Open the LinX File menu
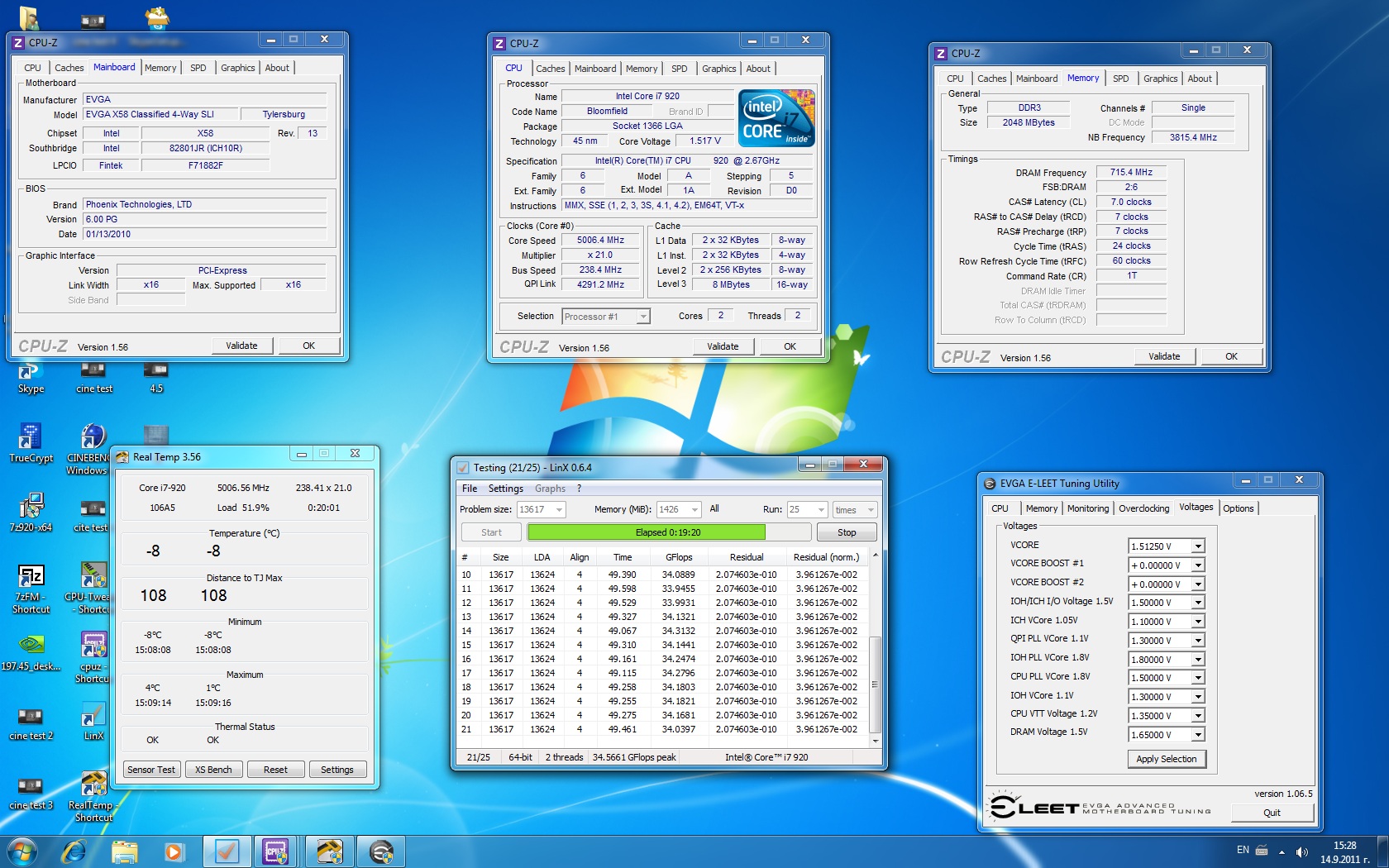 [469, 489]
